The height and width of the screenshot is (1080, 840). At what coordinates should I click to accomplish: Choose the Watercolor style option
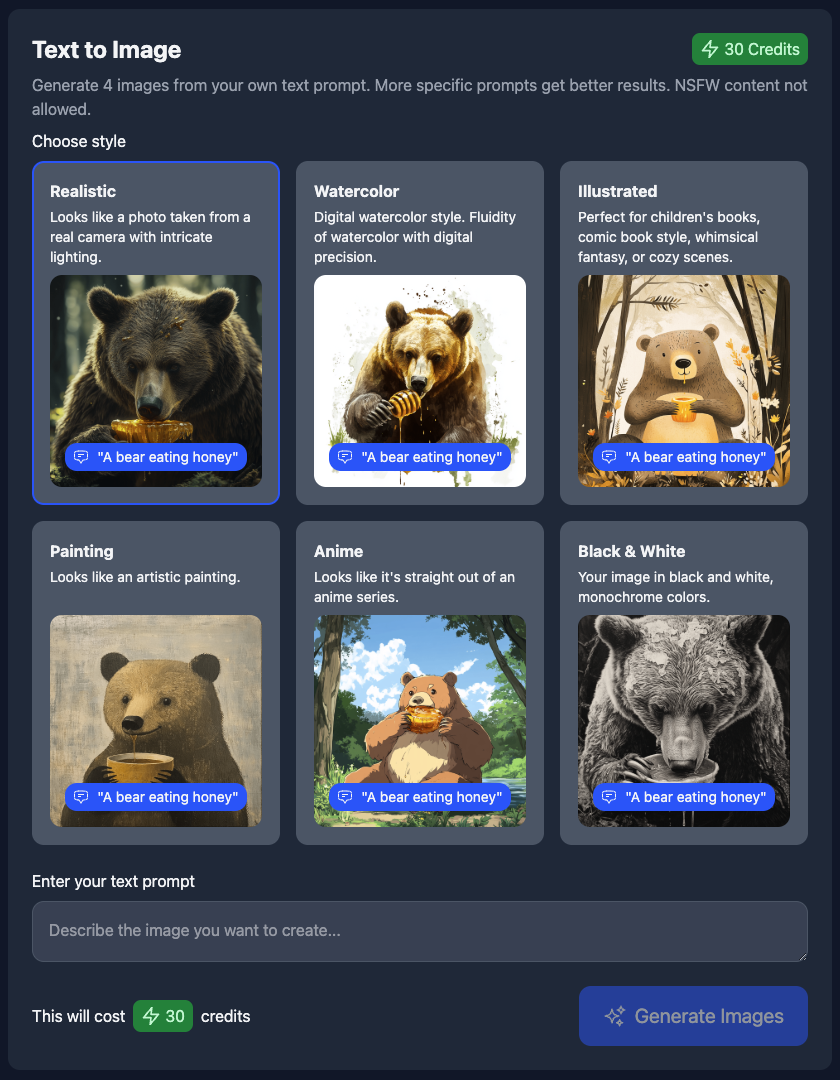(420, 333)
